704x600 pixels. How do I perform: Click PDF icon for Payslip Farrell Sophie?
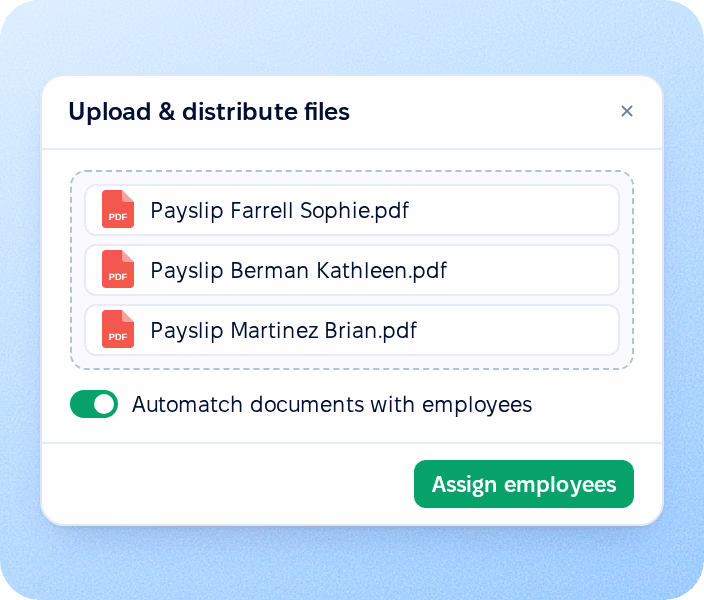coord(118,209)
